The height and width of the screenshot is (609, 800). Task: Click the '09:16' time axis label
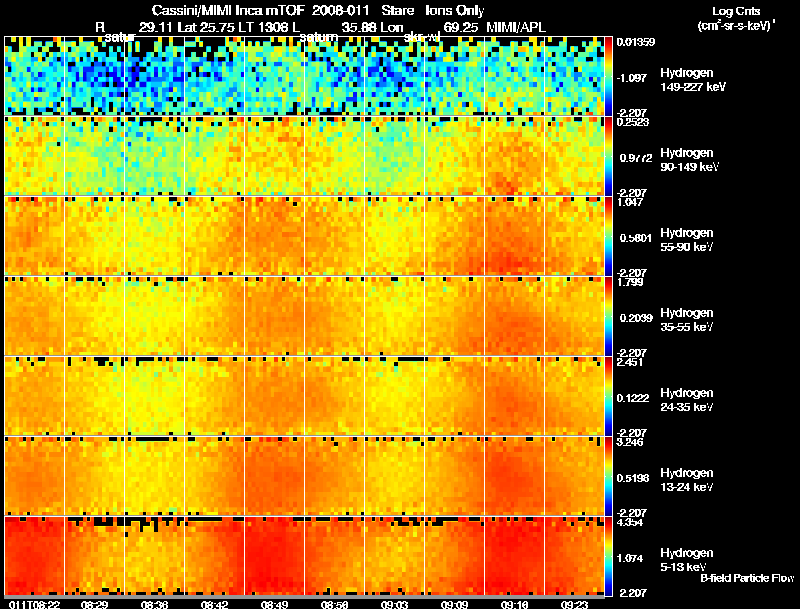pyautogui.click(x=514, y=604)
